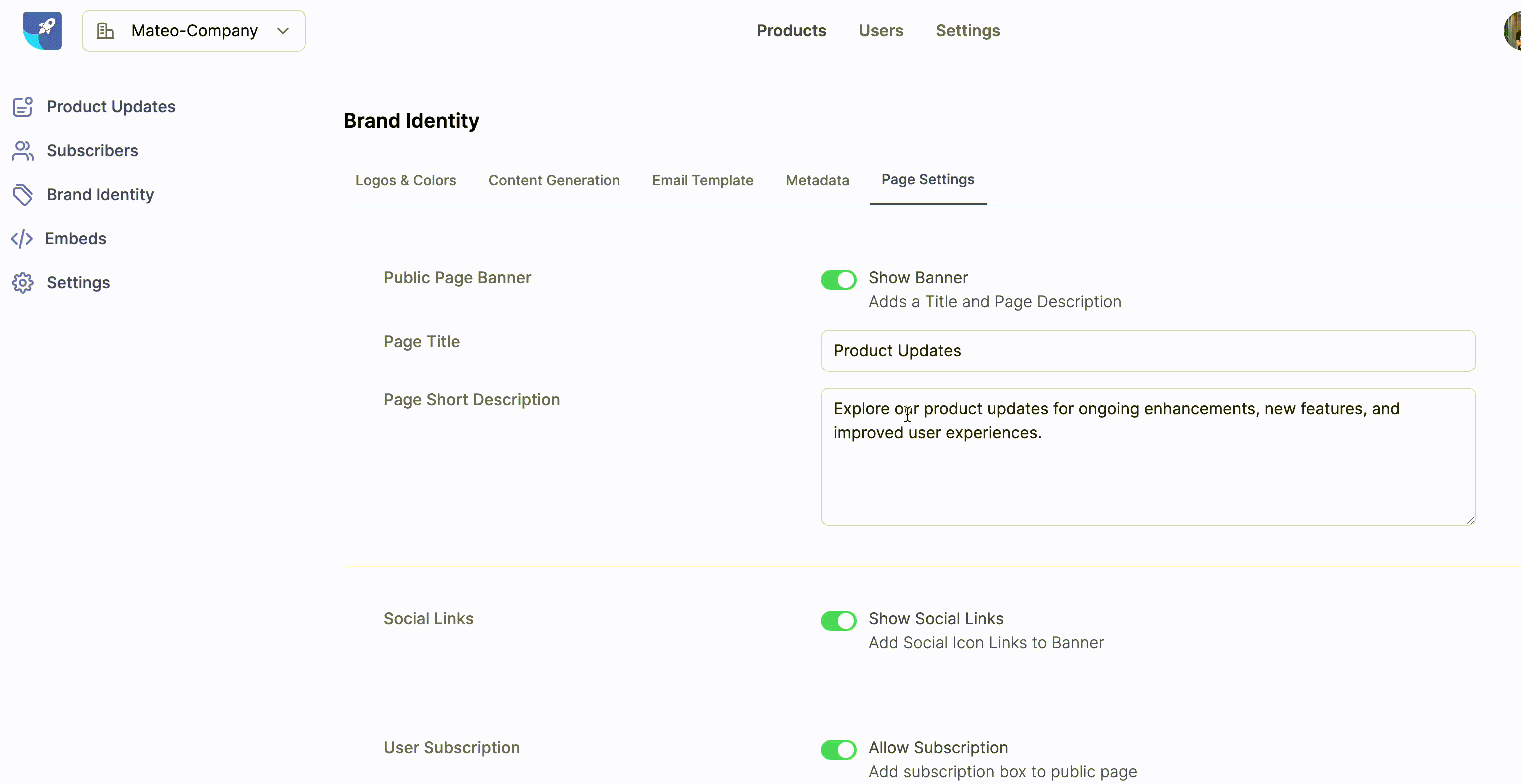Click the Embeds sidebar icon
The image size is (1521, 784).
tap(22, 238)
